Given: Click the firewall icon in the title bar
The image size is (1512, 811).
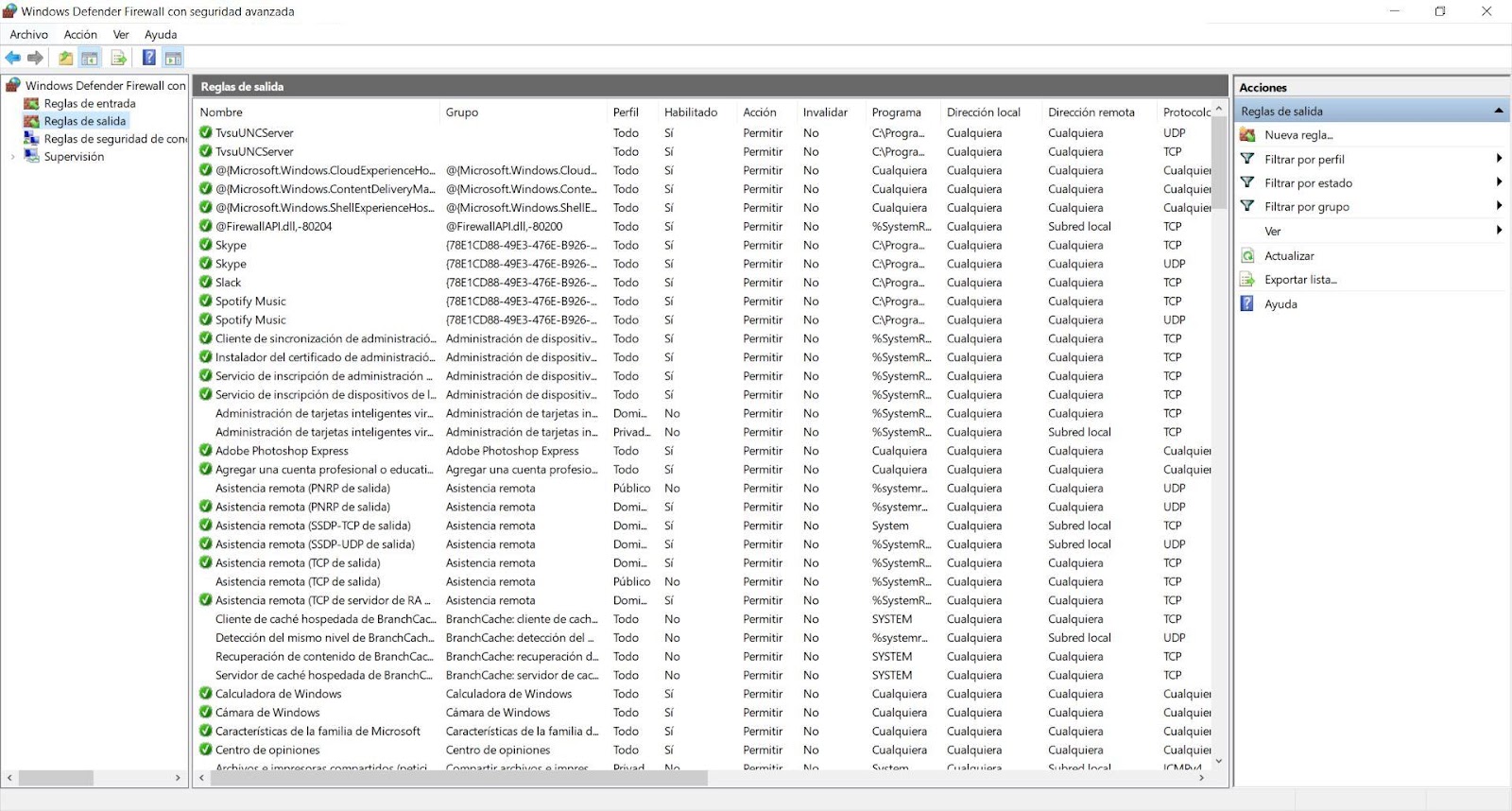Looking at the screenshot, I should (x=9, y=11).
